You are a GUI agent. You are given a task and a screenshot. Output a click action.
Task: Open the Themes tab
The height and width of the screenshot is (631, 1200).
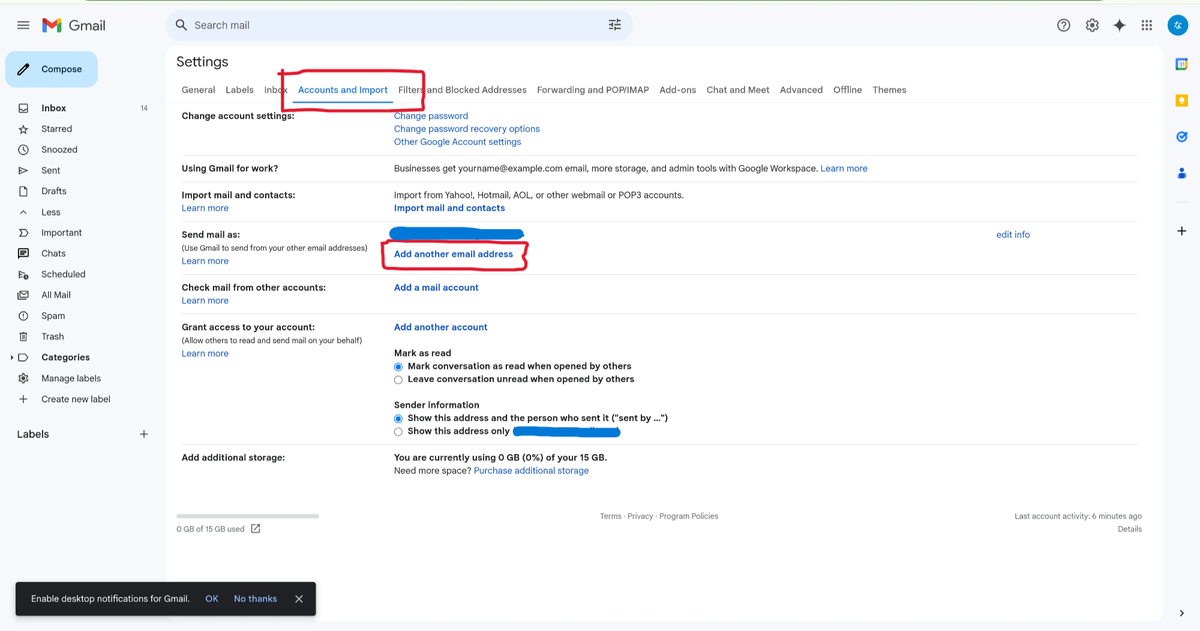(x=889, y=90)
